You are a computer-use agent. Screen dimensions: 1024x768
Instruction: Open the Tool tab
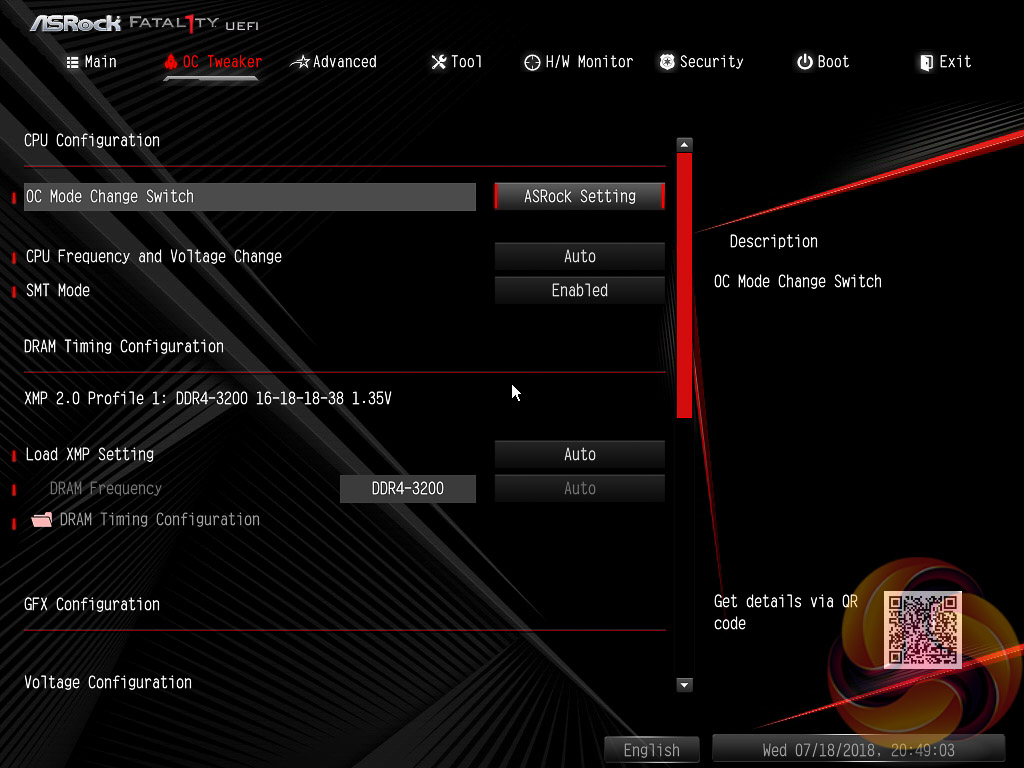(x=456, y=62)
